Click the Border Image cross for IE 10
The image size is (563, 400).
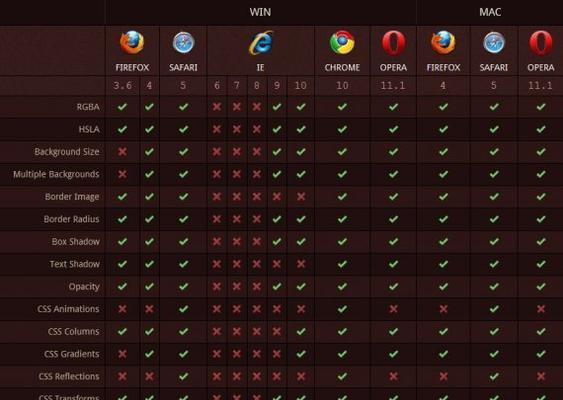tap(301, 196)
